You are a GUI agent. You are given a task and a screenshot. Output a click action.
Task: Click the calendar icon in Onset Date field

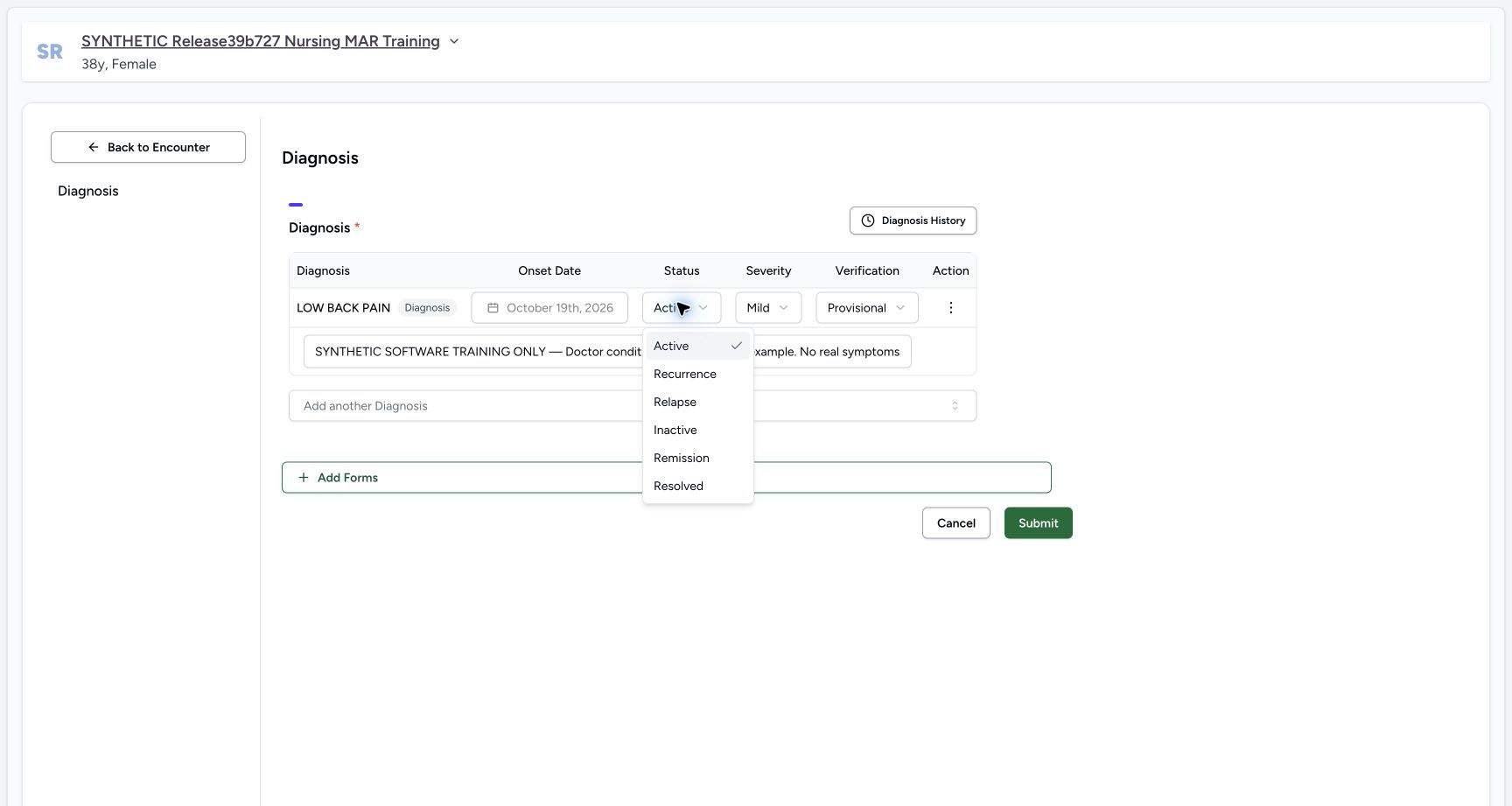point(493,308)
